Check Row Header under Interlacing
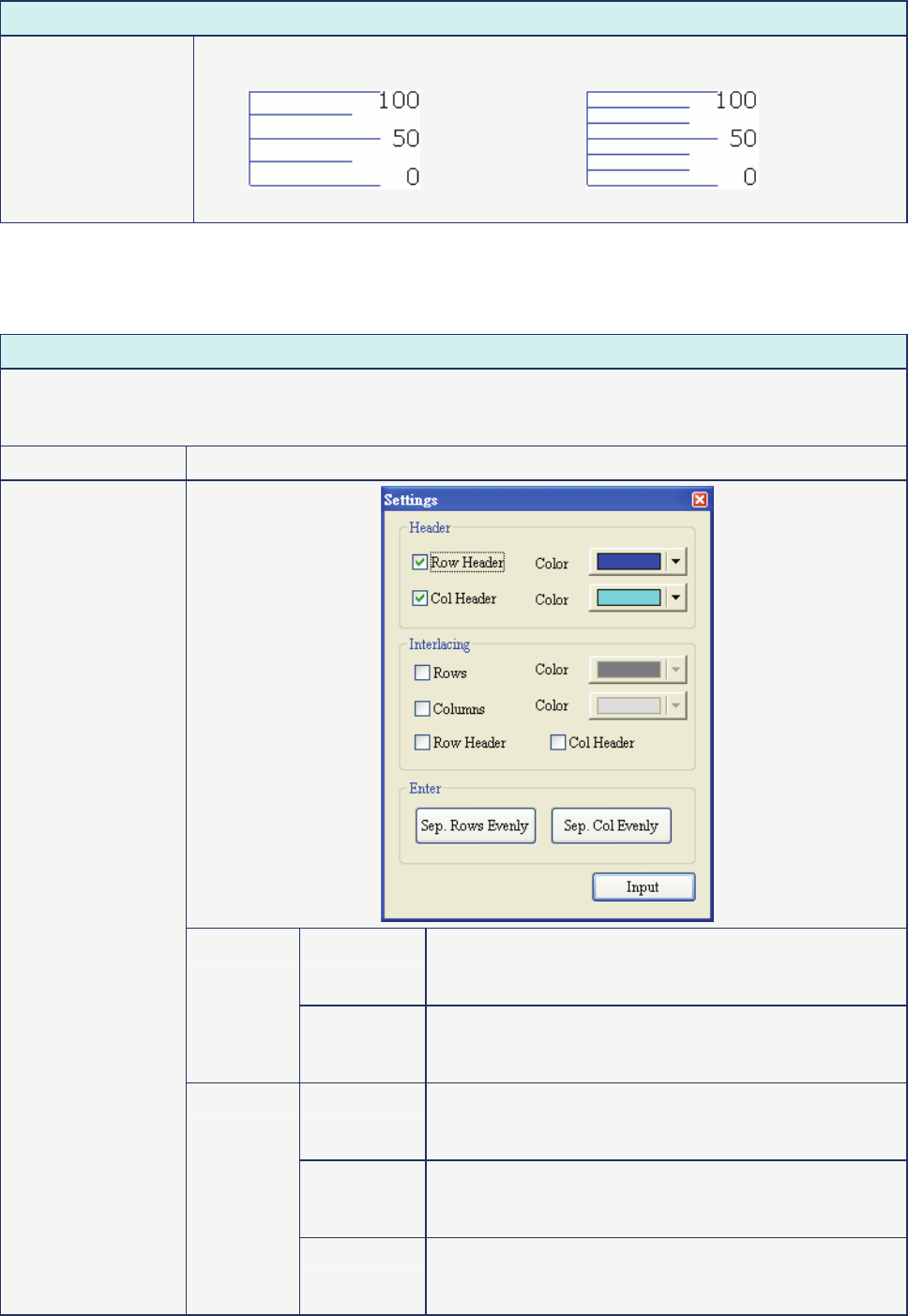 [422, 743]
